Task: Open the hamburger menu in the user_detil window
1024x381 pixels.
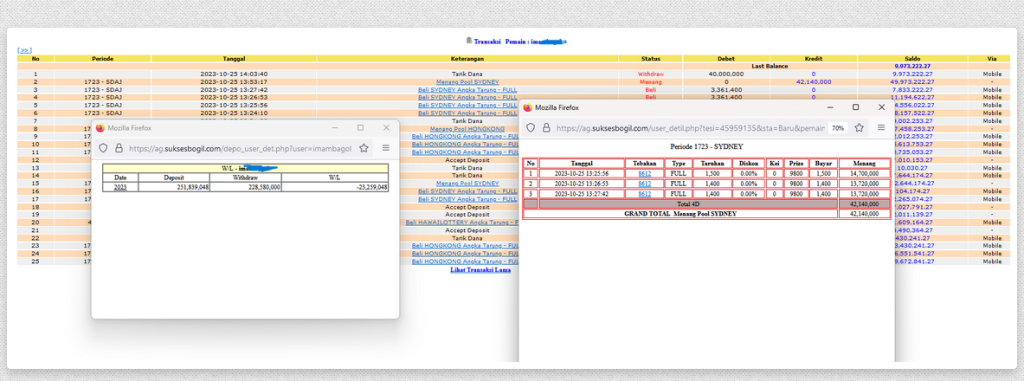Action: tap(881, 128)
